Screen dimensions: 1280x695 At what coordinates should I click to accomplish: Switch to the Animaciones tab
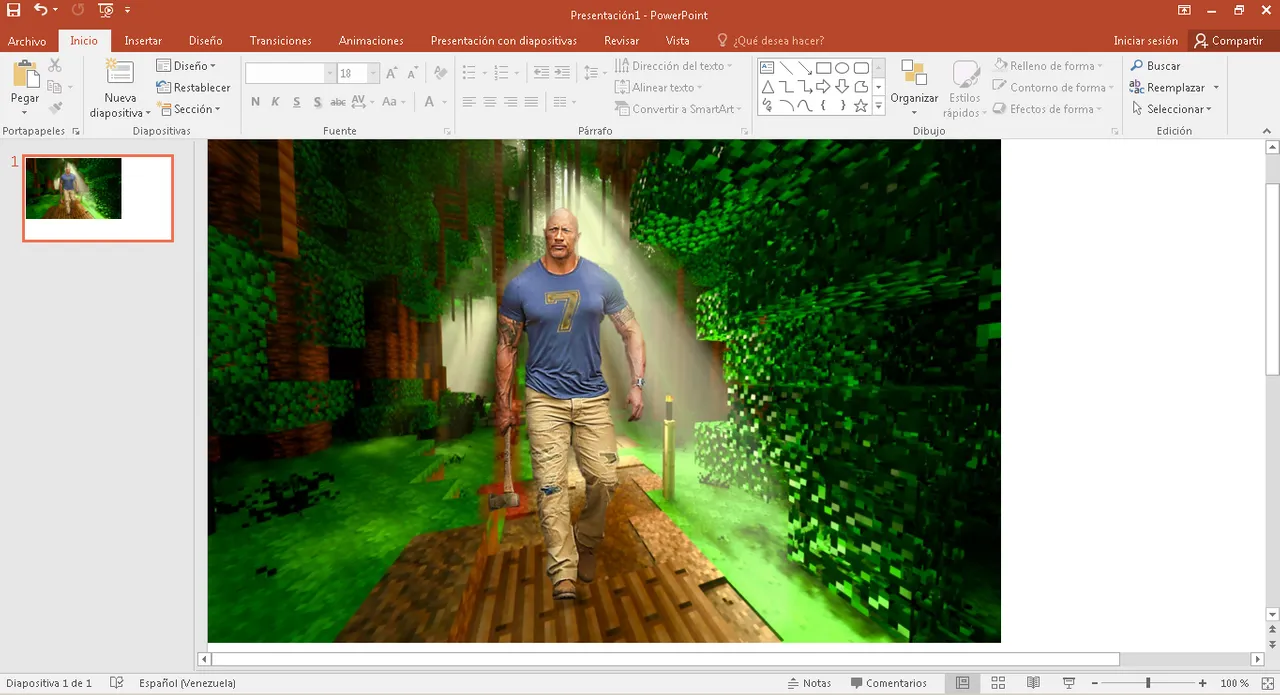tap(371, 41)
